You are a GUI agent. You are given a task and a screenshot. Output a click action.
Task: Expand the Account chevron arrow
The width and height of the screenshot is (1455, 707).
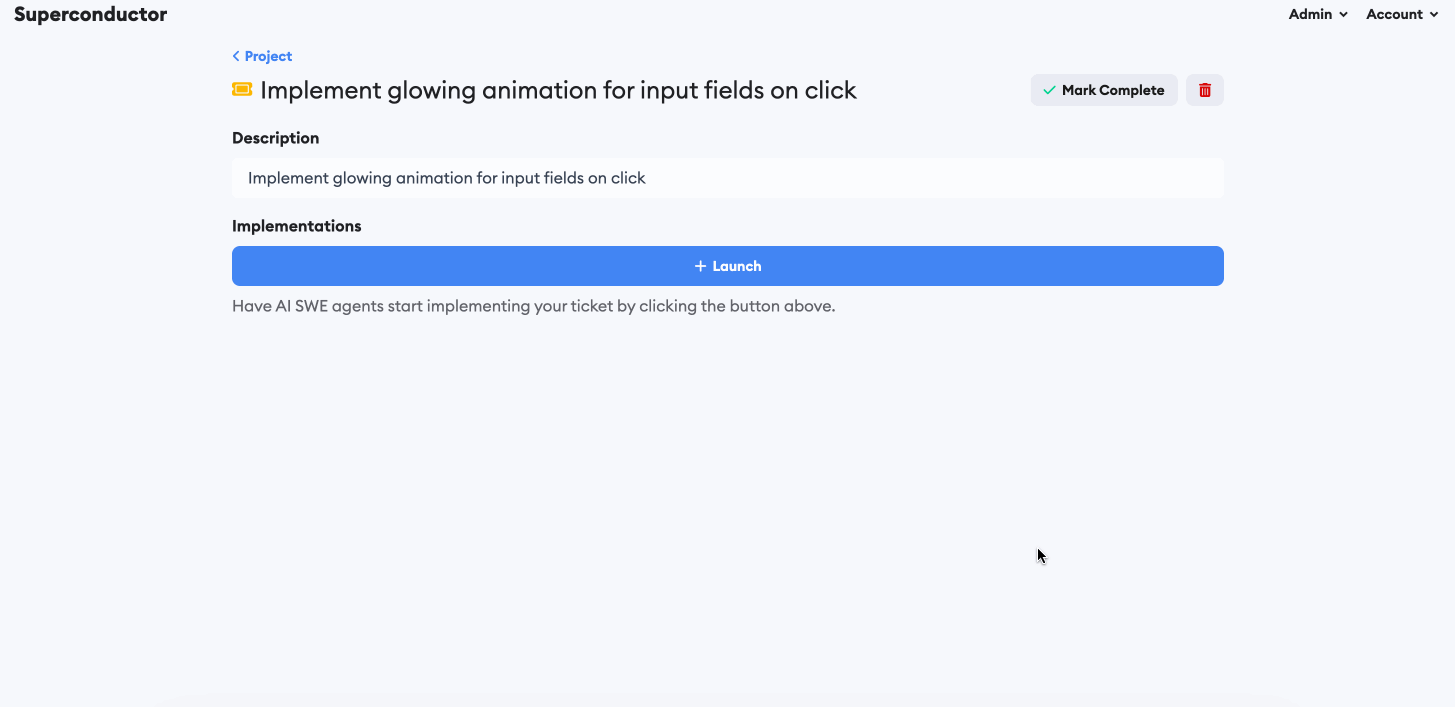1434,15
